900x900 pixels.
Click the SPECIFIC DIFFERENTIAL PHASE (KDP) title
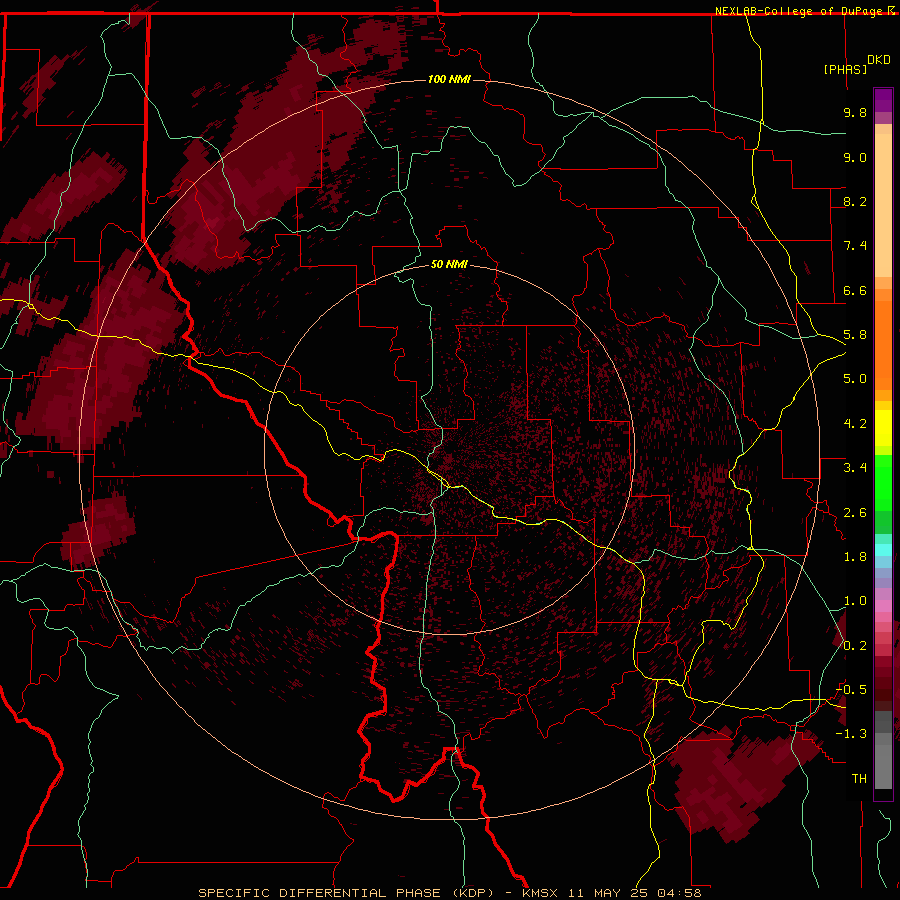(x=346, y=893)
